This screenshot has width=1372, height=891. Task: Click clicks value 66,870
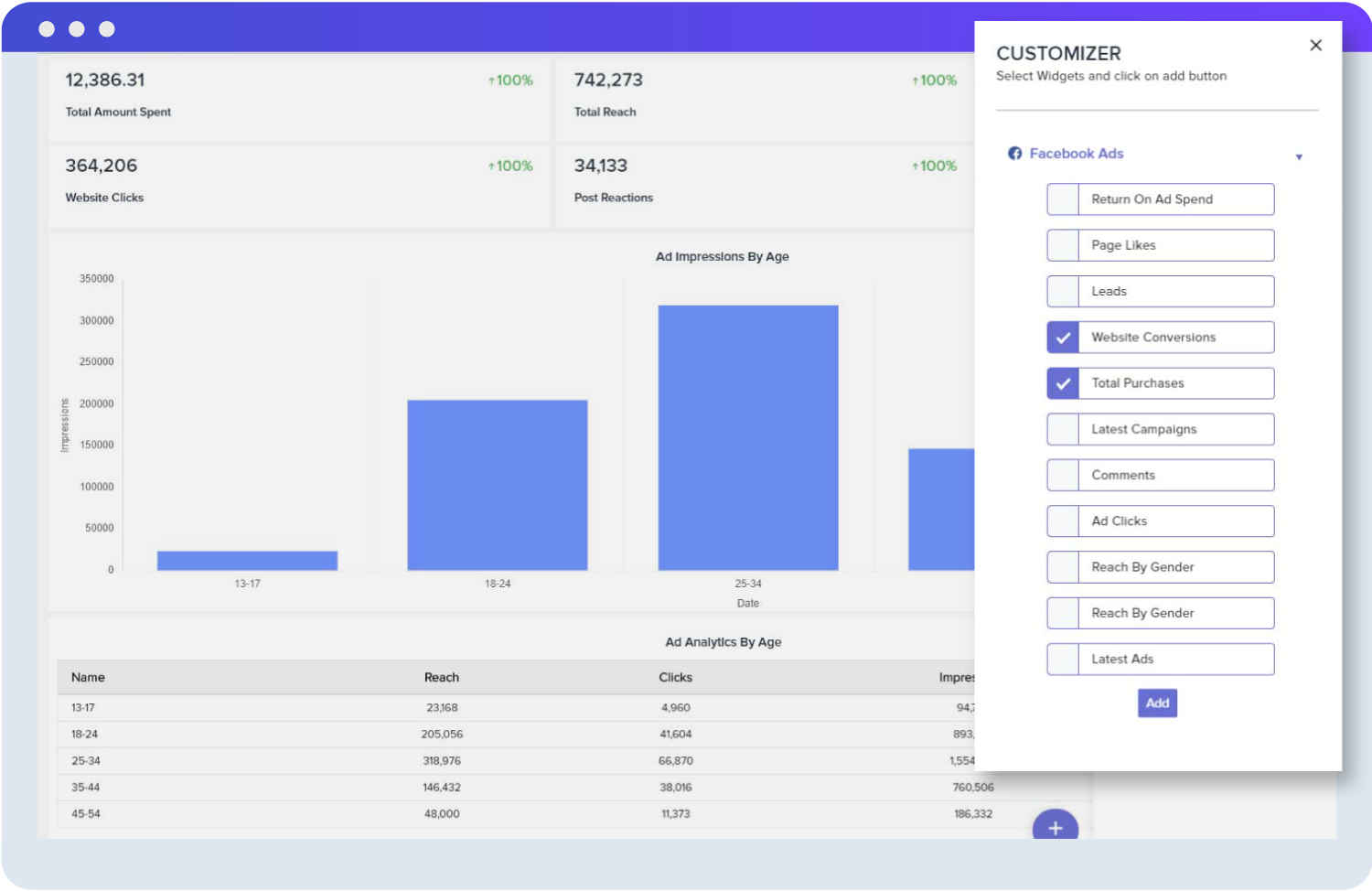(x=676, y=761)
